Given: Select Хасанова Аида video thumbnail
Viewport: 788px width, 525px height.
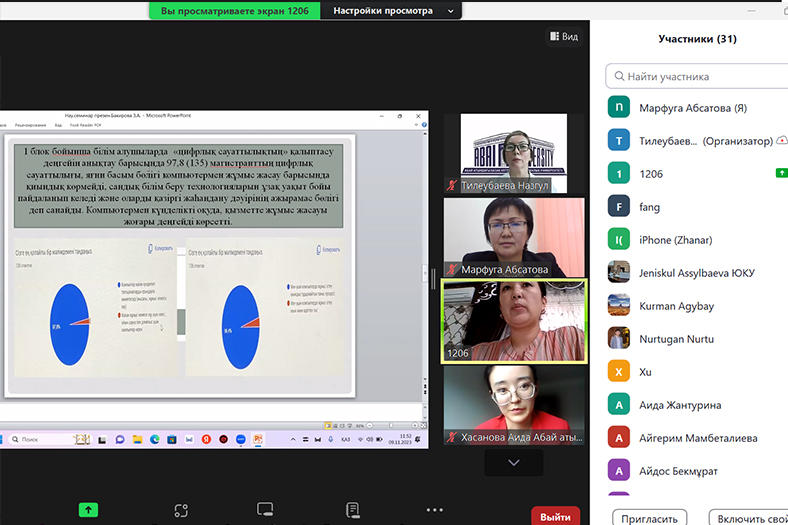Looking at the screenshot, I should tap(514, 405).
